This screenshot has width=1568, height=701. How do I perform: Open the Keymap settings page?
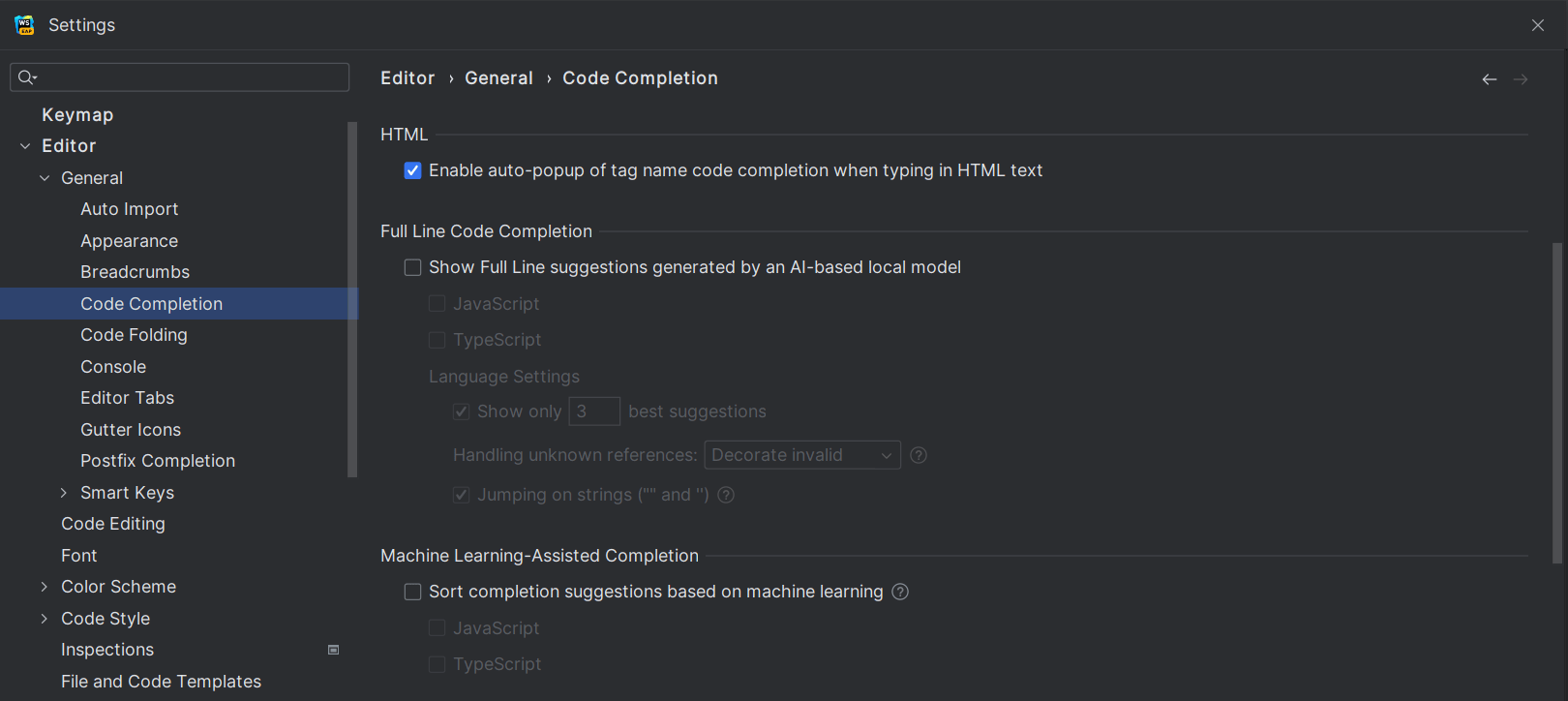click(77, 115)
